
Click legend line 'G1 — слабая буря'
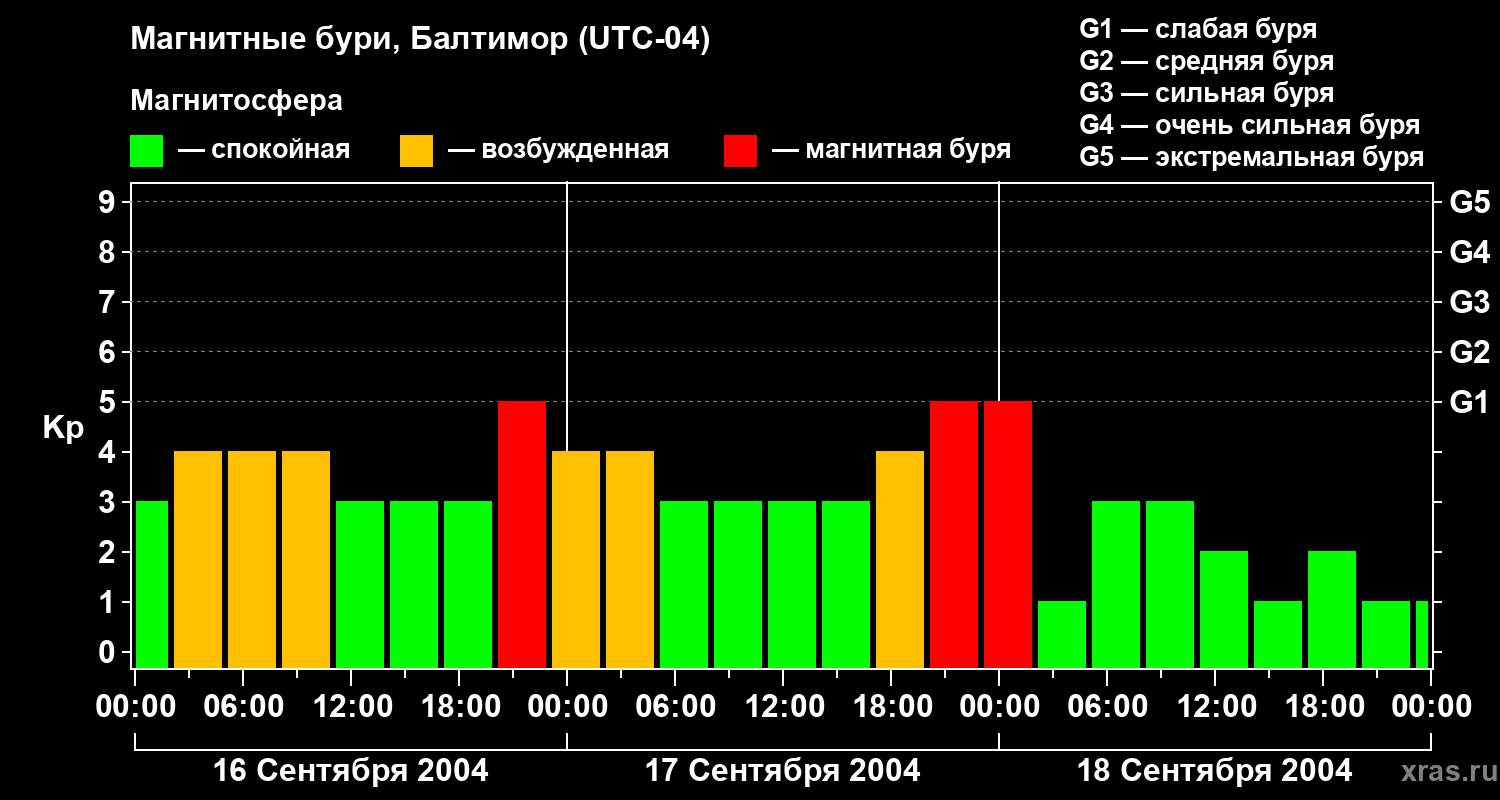(1198, 29)
